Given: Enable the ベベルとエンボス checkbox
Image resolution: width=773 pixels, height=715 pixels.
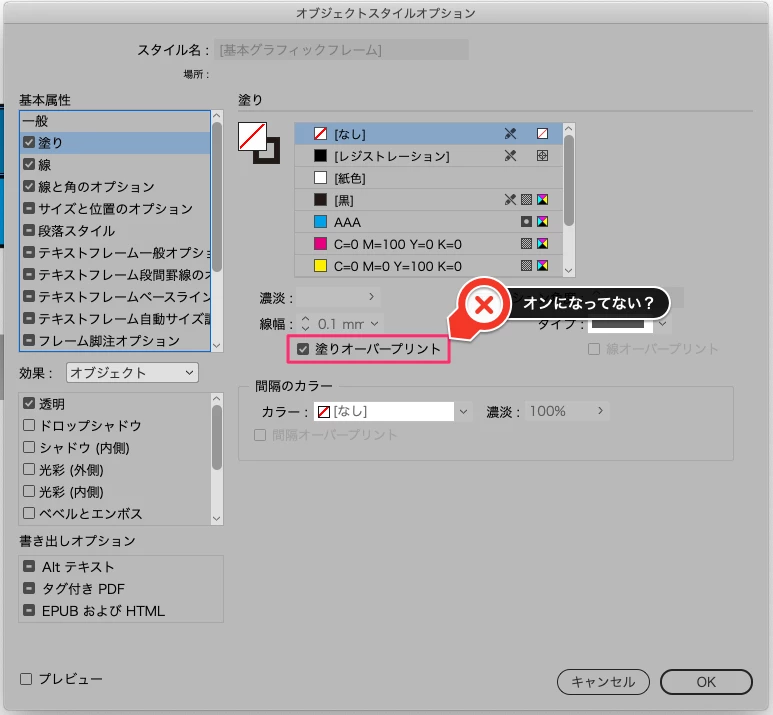Looking at the screenshot, I should tap(29, 513).
